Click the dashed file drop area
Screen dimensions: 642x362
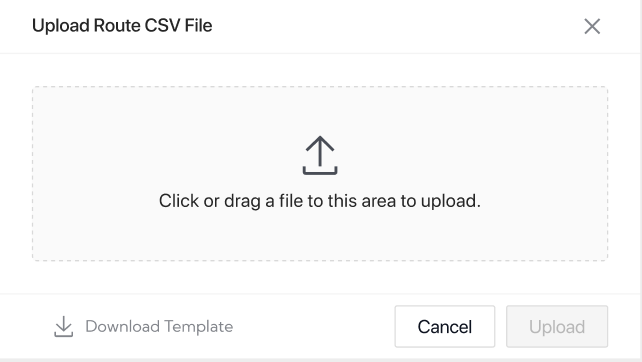pyautogui.click(x=320, y=174)
